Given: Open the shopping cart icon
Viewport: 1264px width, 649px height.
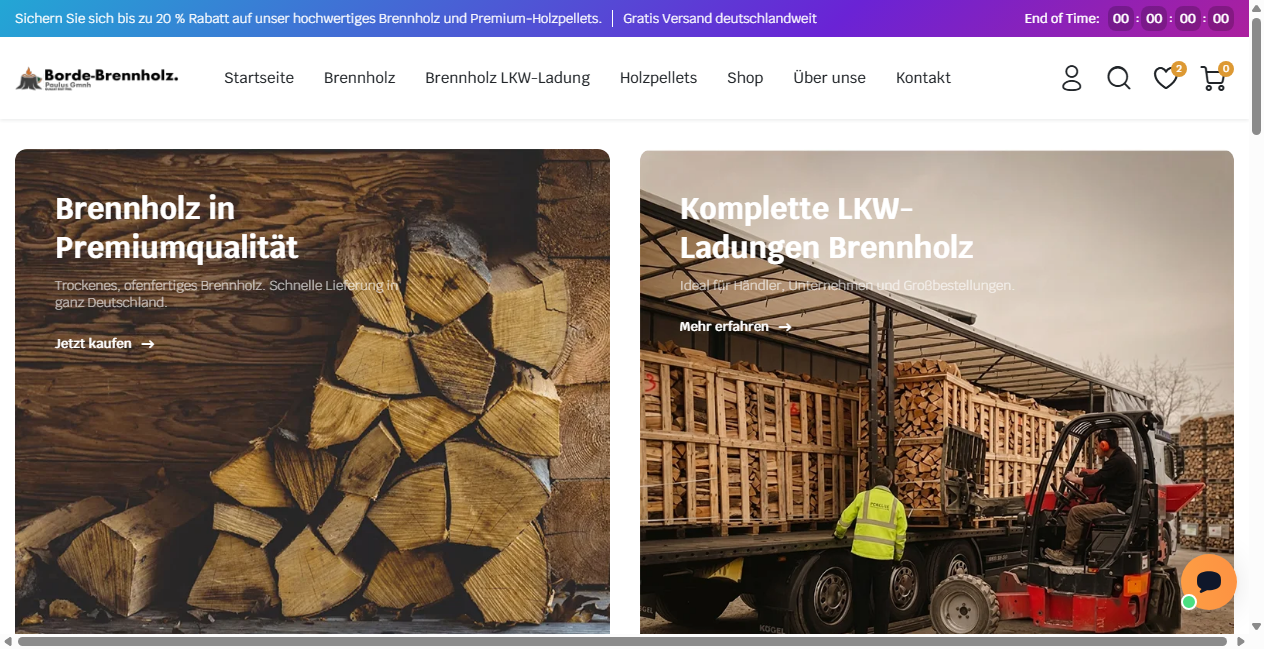Looking at the screenshot, I should pos(1214,78).
